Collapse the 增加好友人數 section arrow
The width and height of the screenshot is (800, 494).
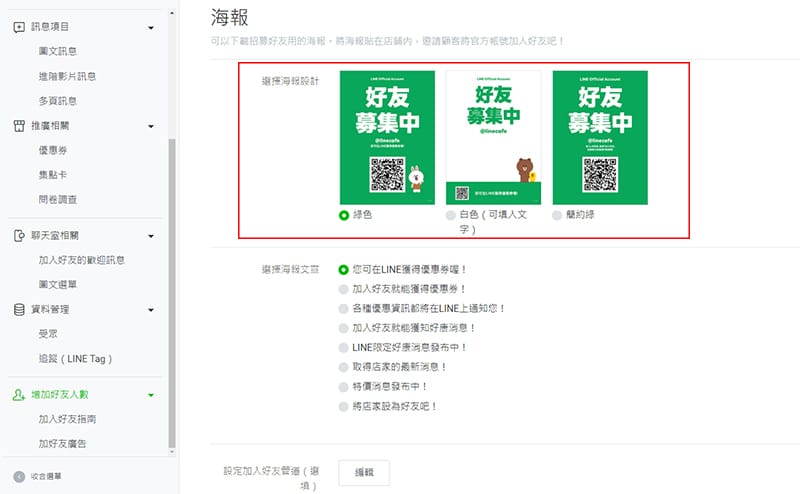coord(151,395)
